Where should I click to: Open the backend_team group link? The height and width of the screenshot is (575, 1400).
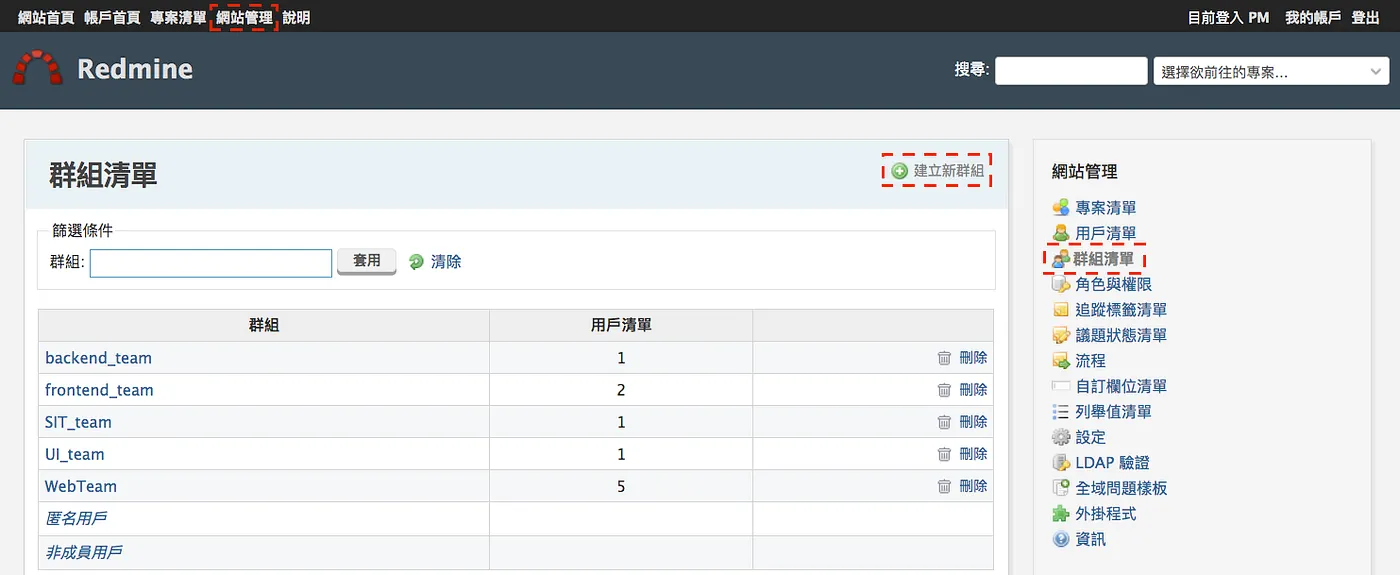(98, 358)
